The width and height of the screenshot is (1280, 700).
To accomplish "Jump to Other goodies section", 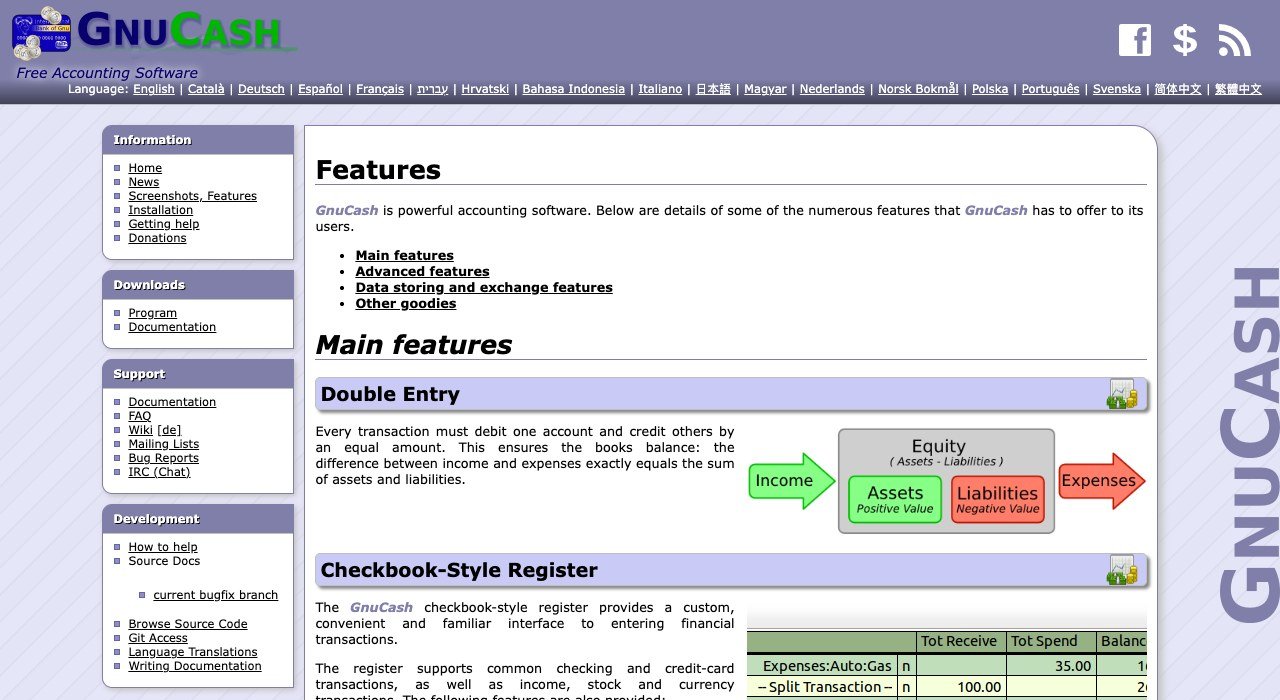I will (406, 304).
